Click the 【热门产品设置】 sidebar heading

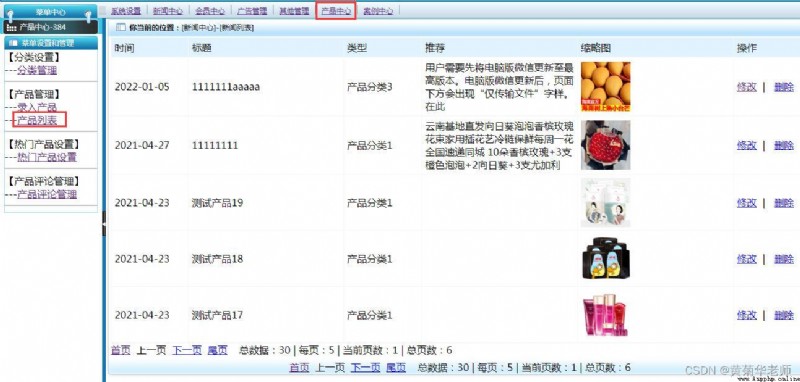44,144
